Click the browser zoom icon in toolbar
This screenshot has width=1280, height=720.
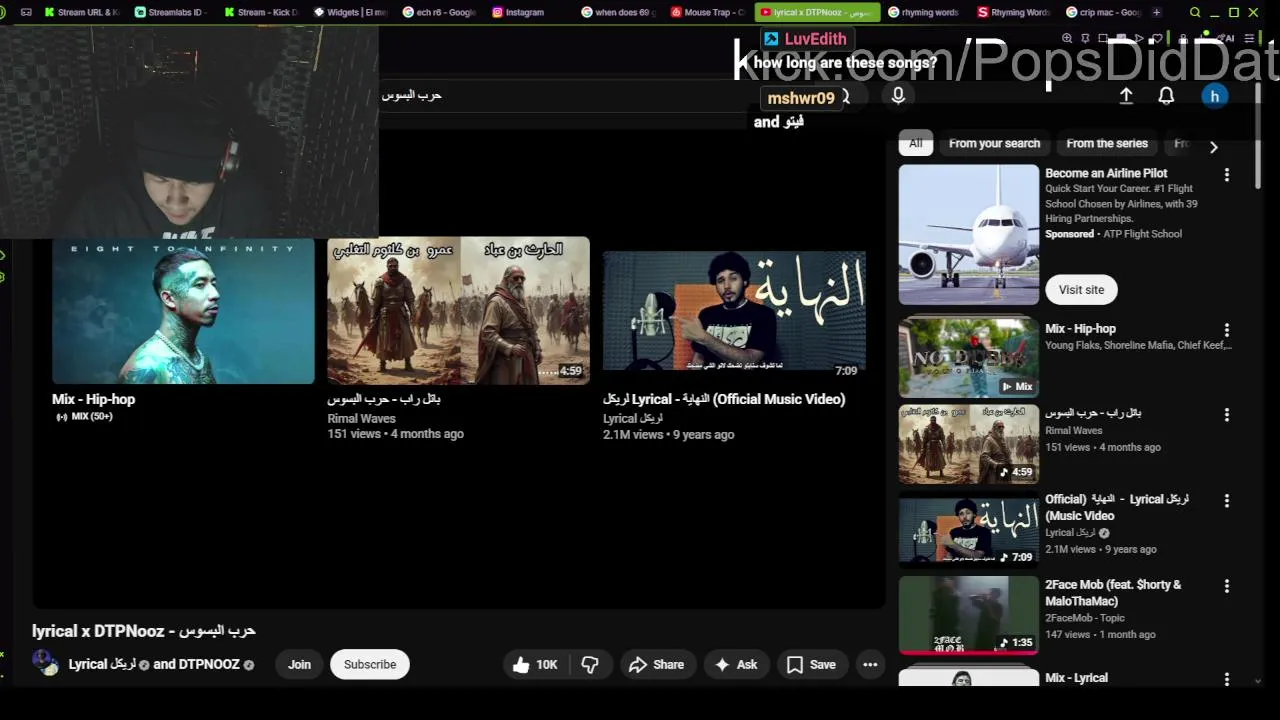click(1067, 38)
